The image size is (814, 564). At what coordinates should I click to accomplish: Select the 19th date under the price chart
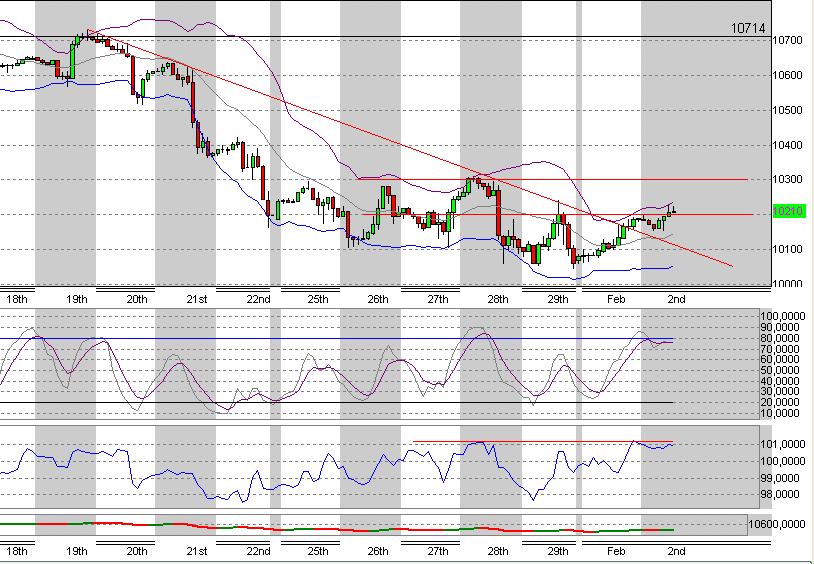tap(77, 300)
